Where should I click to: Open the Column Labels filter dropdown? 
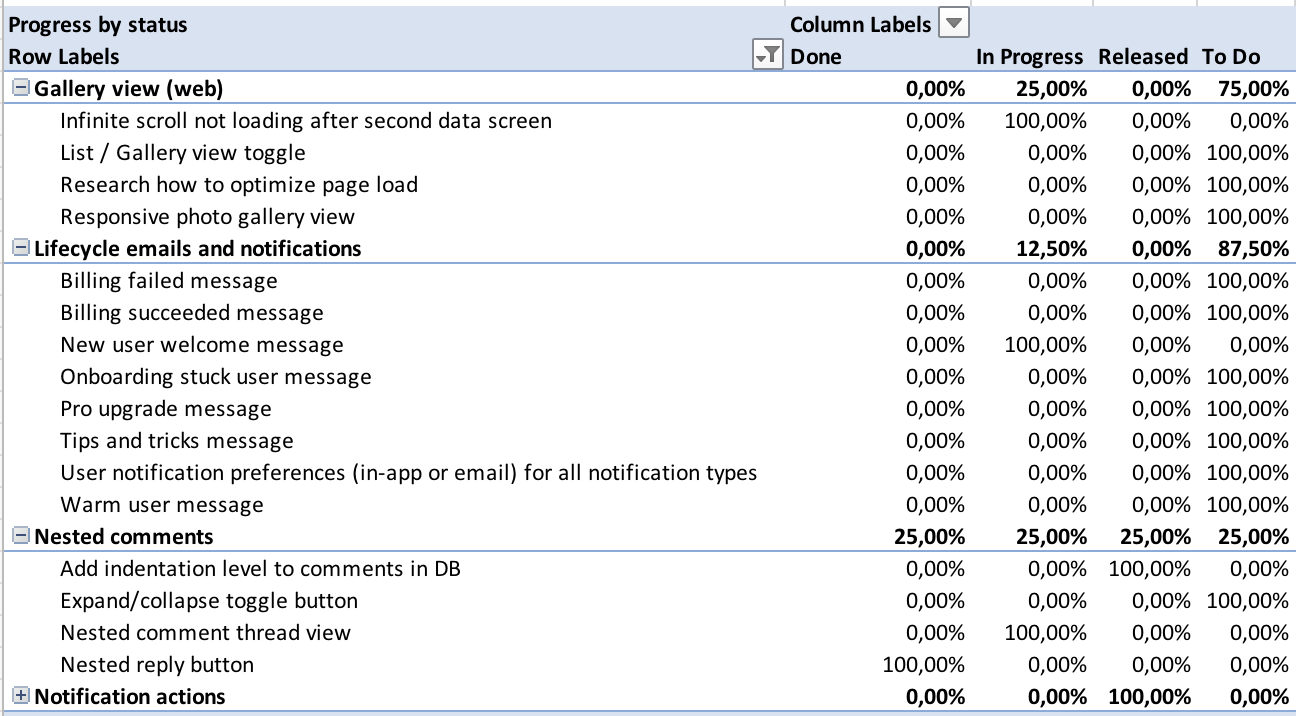click(x=956, y=24)
